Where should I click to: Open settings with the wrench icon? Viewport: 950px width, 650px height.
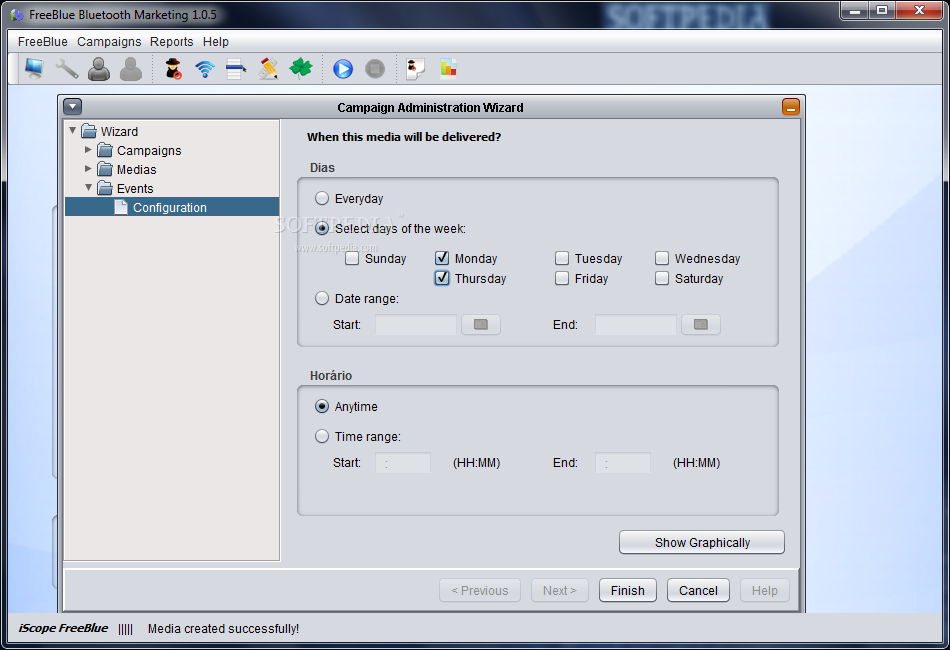point(67,68)
